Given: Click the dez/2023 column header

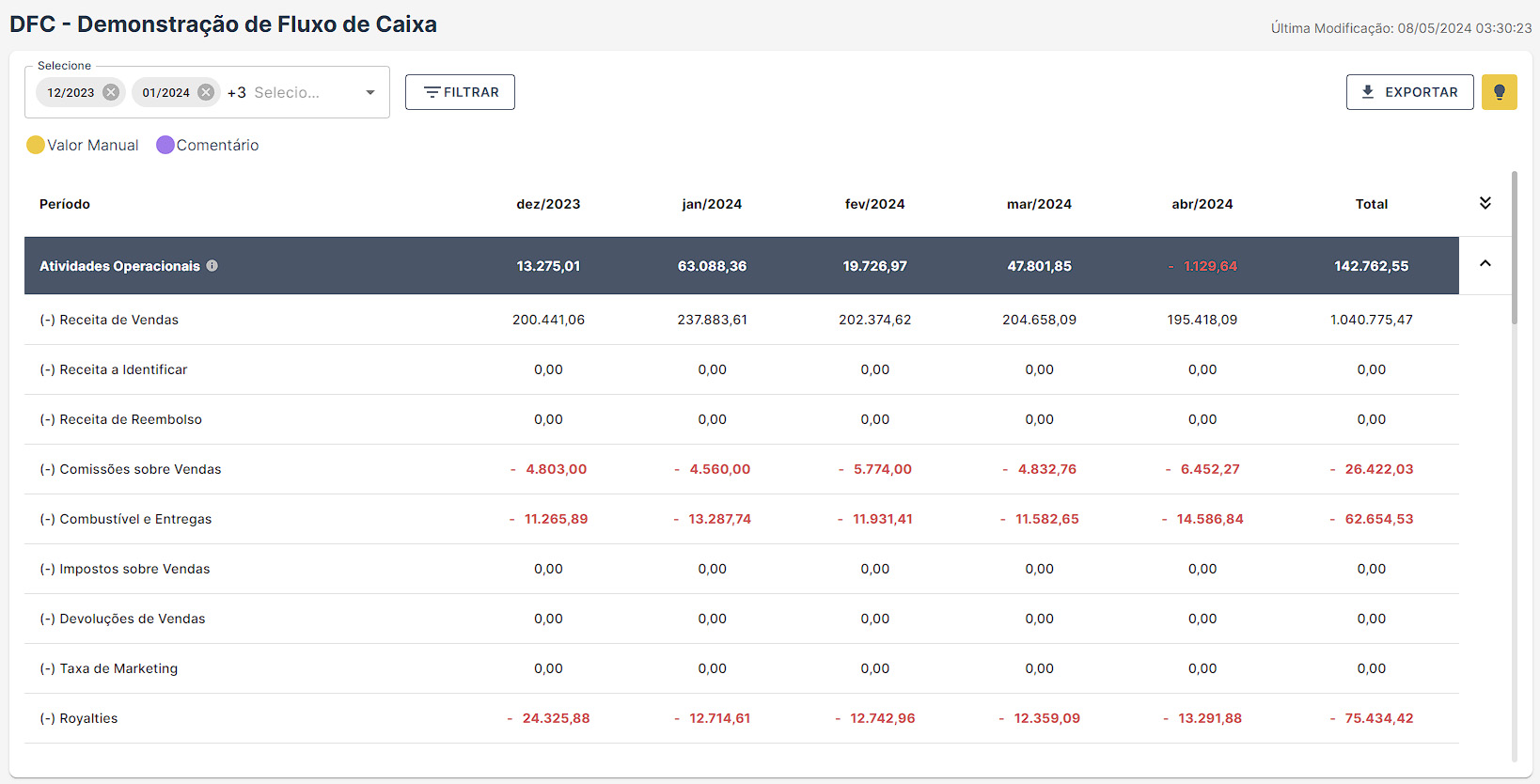Looking at the screenshot, I should coord(548,204).
